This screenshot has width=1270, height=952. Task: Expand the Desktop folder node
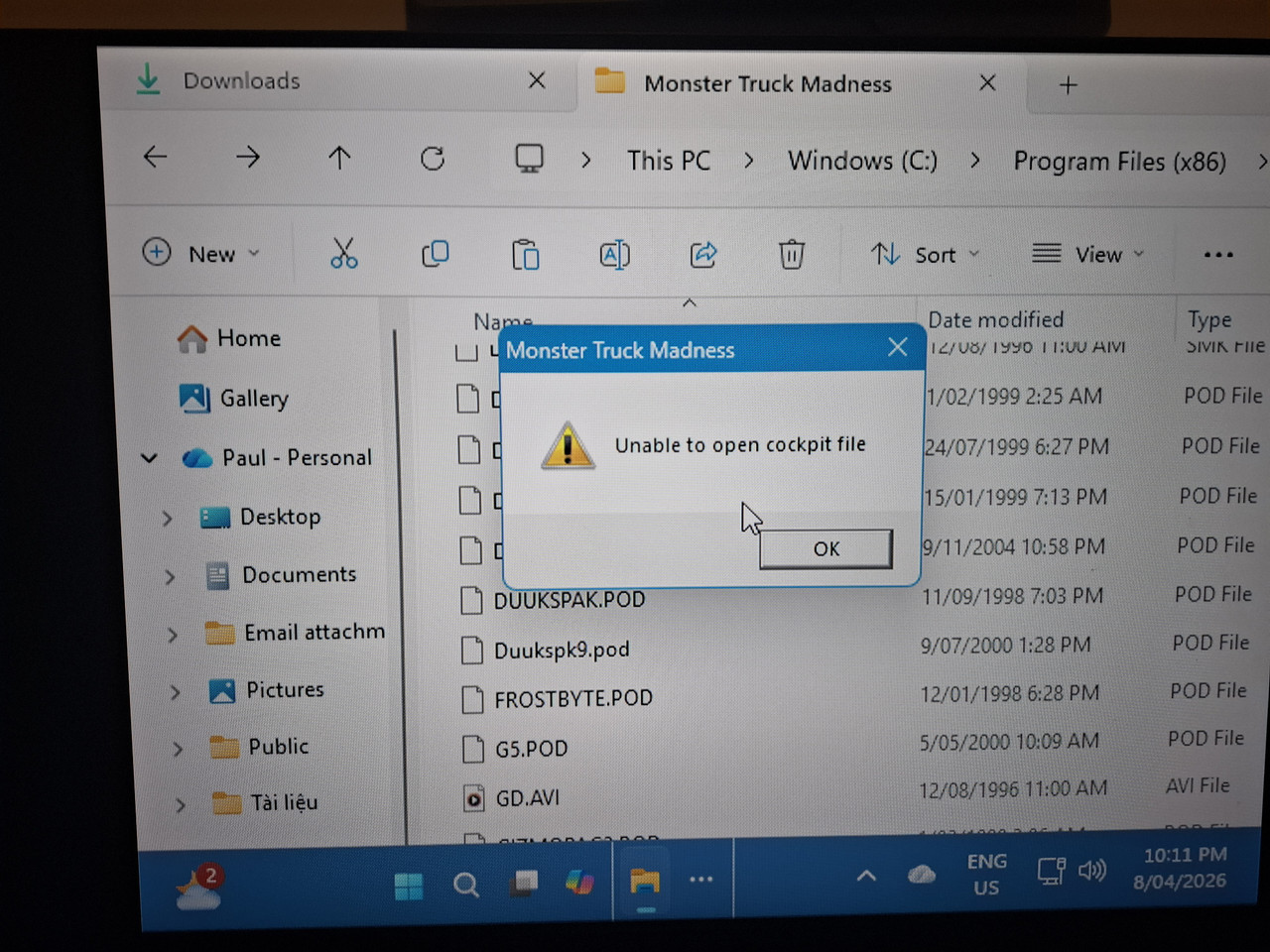(168, 518)
